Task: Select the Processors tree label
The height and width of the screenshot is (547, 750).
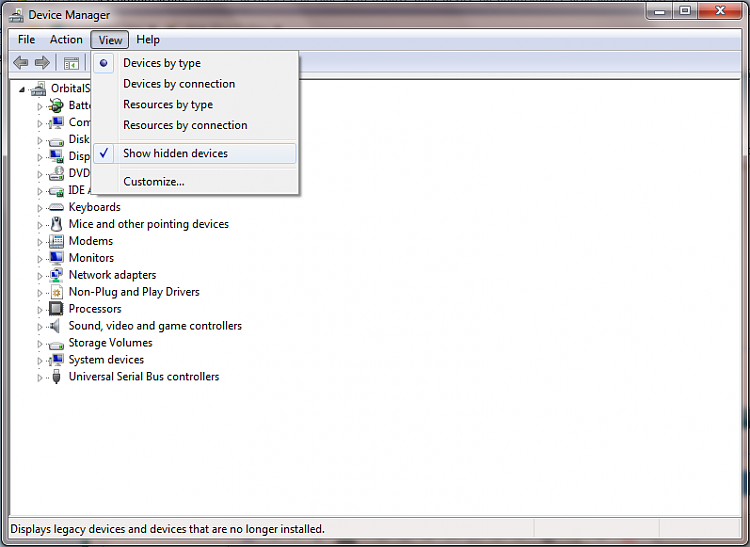Action: tap(95, 309)
